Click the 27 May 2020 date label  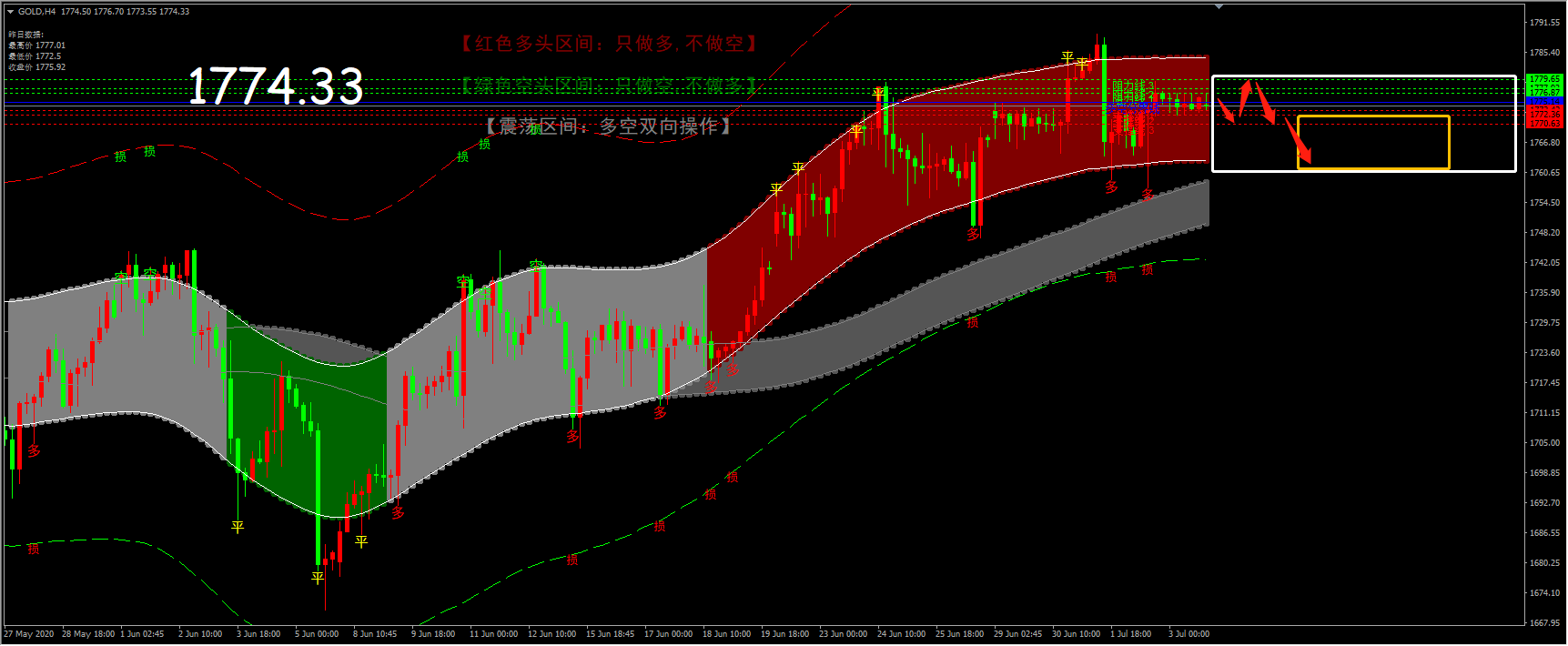click(28, 634)
